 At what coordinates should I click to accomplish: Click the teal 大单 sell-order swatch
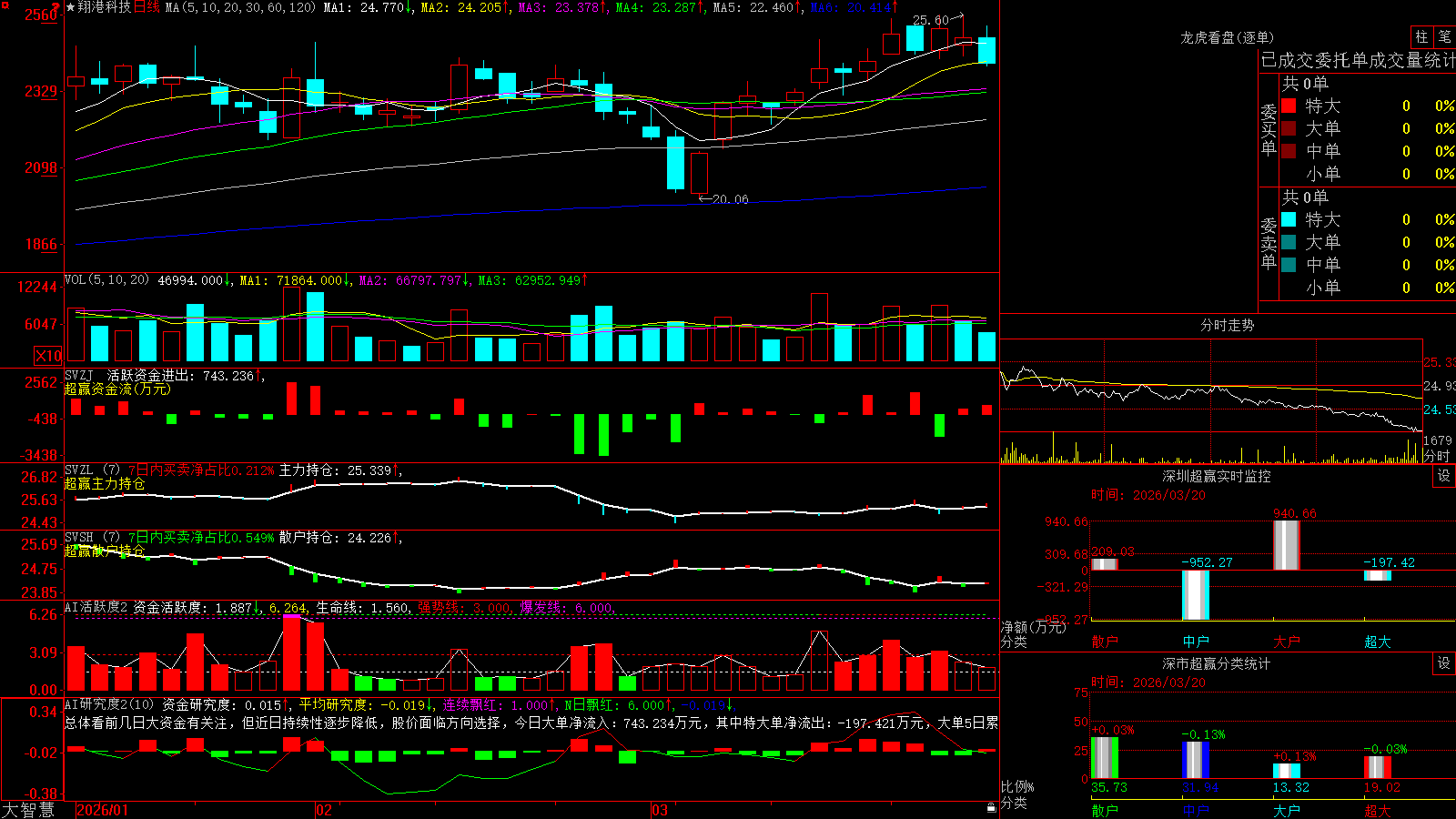pos(1289,242)
